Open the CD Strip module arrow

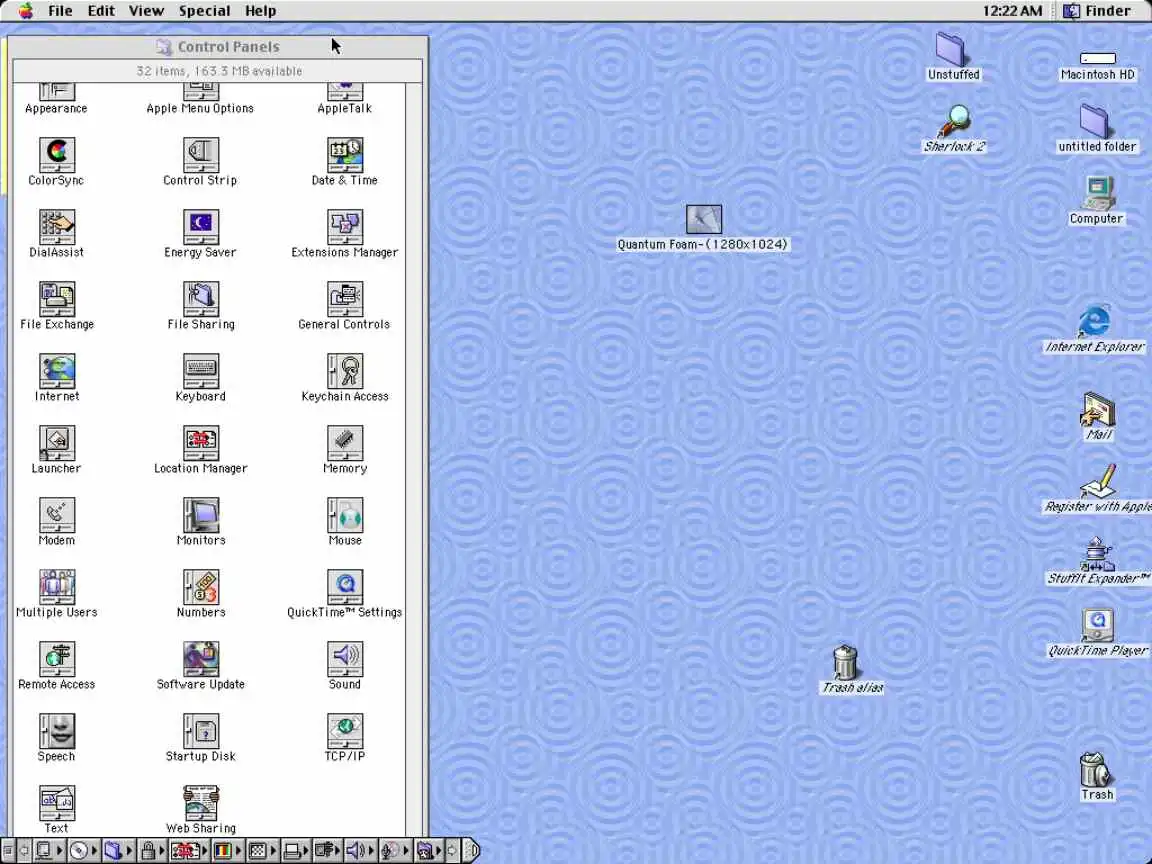pyautogui.click(x=94, y=851)
